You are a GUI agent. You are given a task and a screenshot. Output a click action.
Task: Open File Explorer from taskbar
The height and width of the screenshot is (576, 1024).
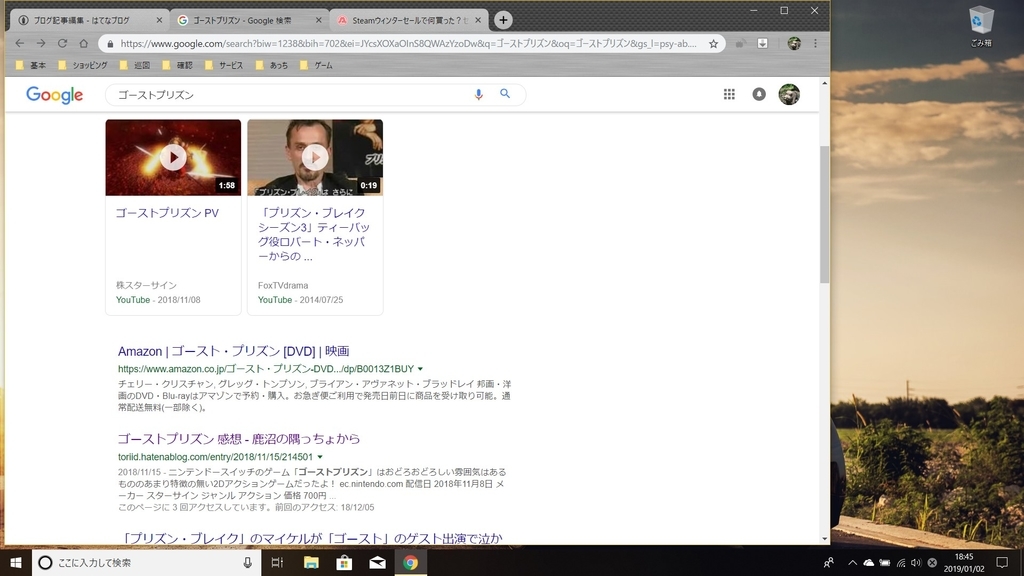(x=311, y=562)
